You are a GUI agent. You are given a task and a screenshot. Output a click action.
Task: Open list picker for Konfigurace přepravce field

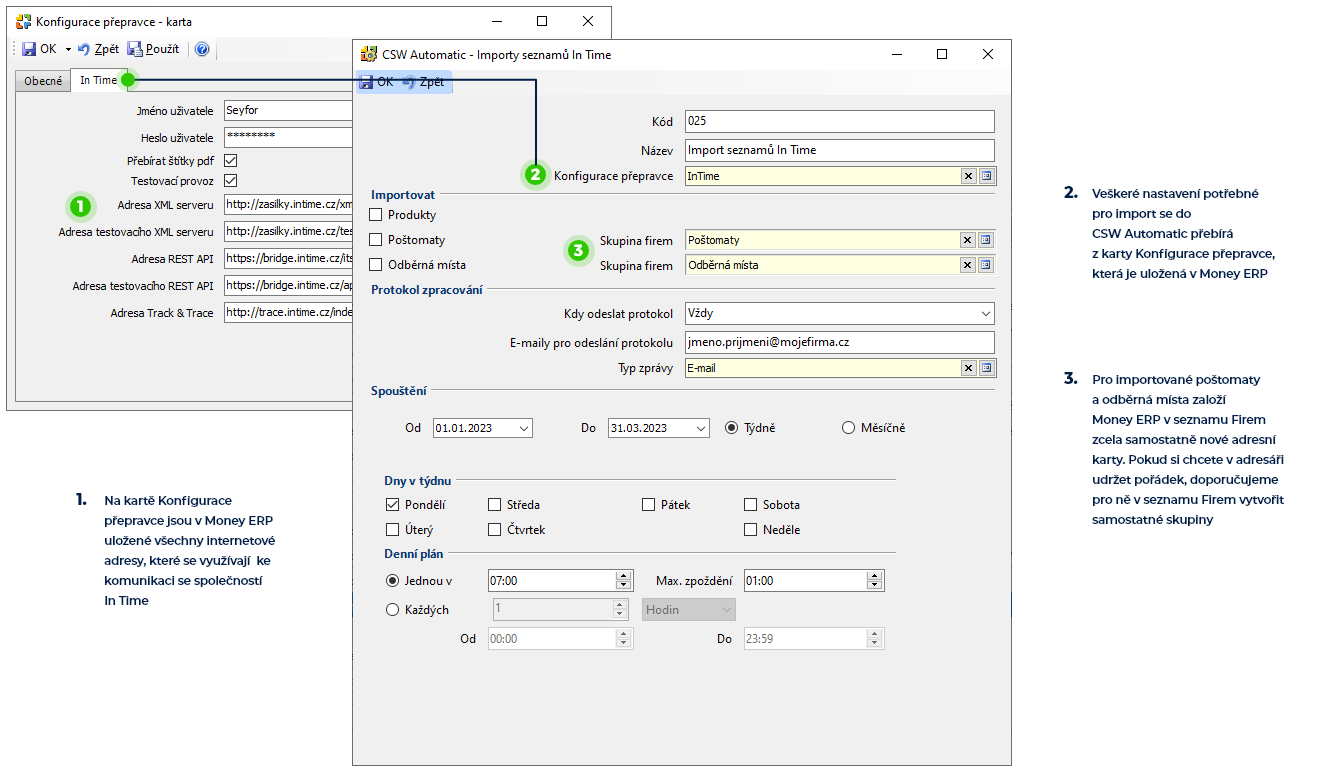986,176
